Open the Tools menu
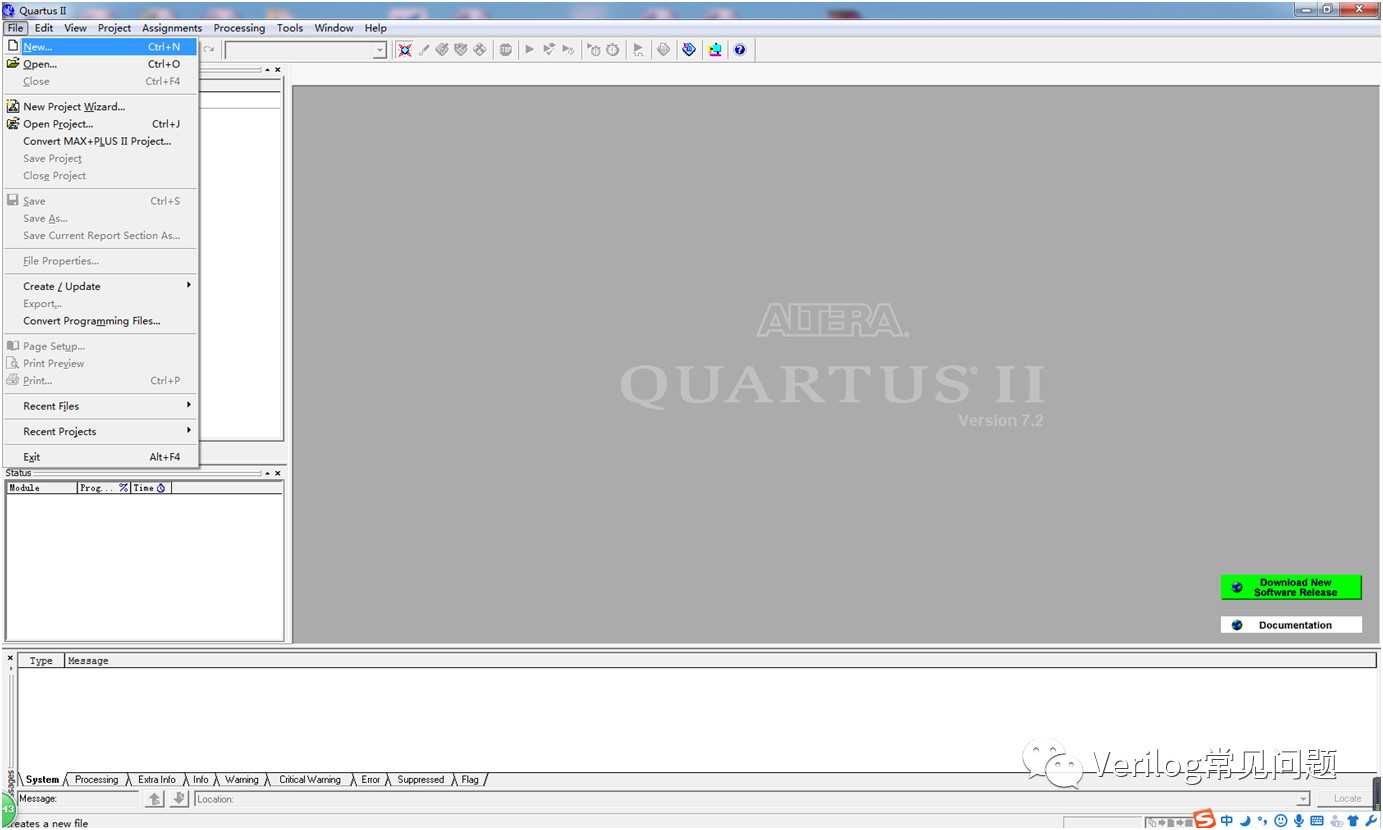 [x=290, y=28]
